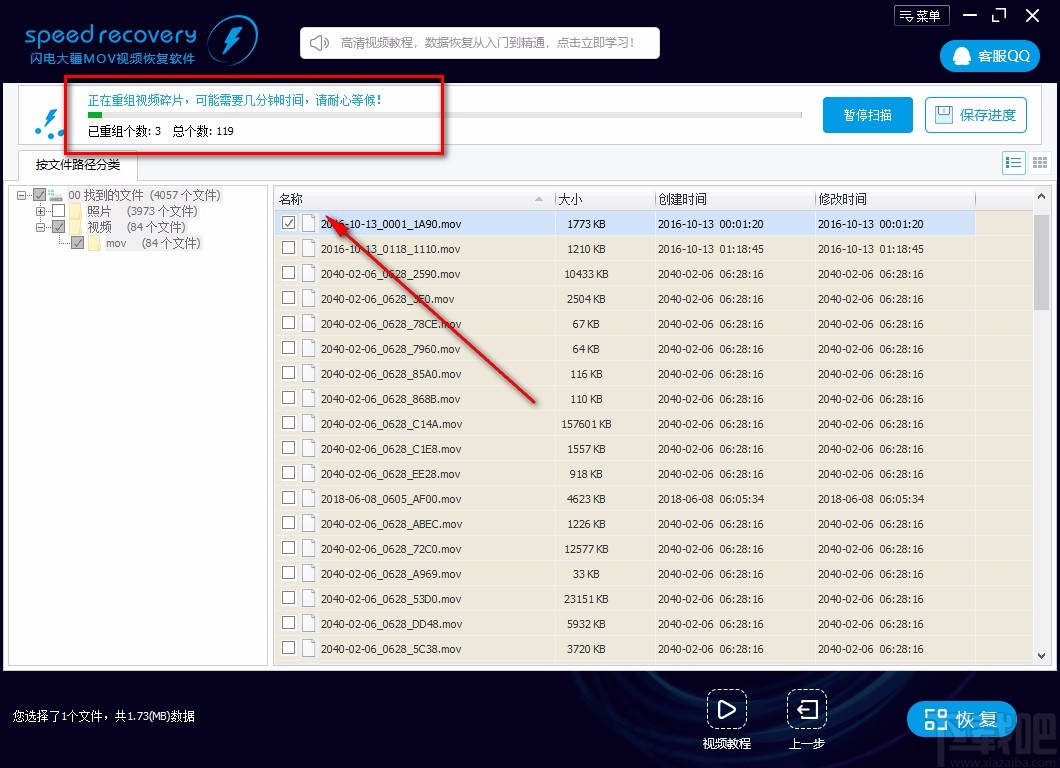Click the video tutorial play icon
The width and height of the screenshot is (1060, 768).
(x=726, y=709)
